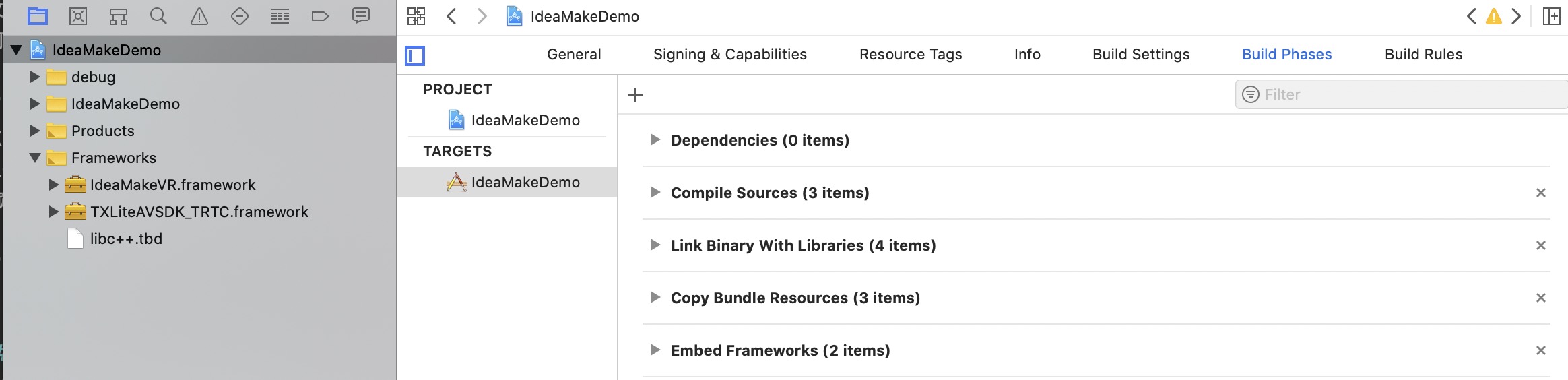Image resolution: width=1568 pixels, height=380 pixels.
Task: Switch to the Build Settings tab
Action: 1140,54
